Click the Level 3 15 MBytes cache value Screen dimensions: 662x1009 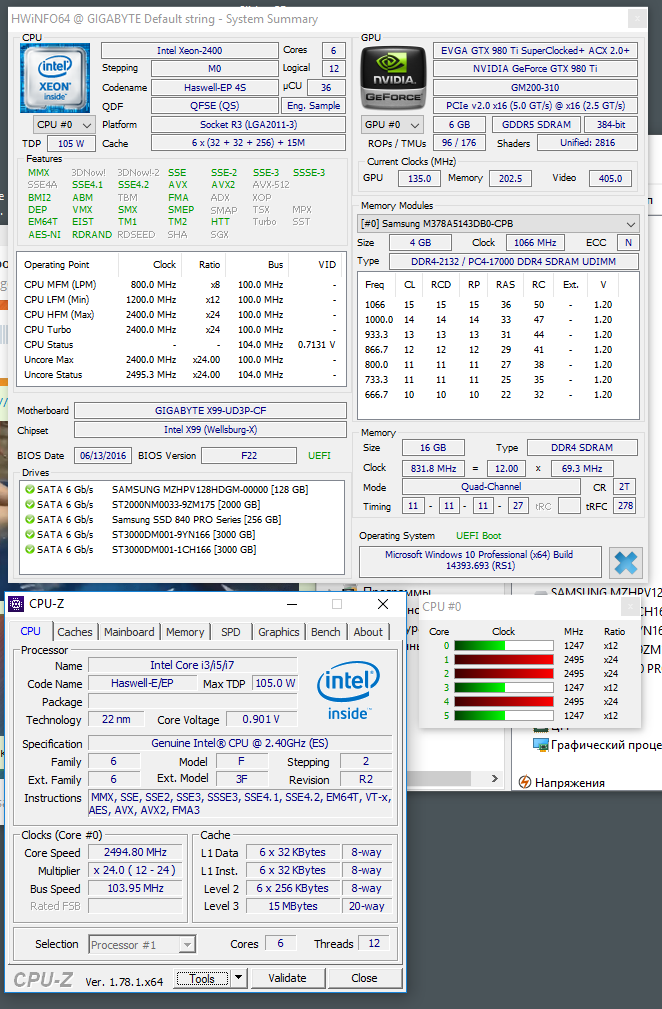pyautogui.click(x=293, y=906)
